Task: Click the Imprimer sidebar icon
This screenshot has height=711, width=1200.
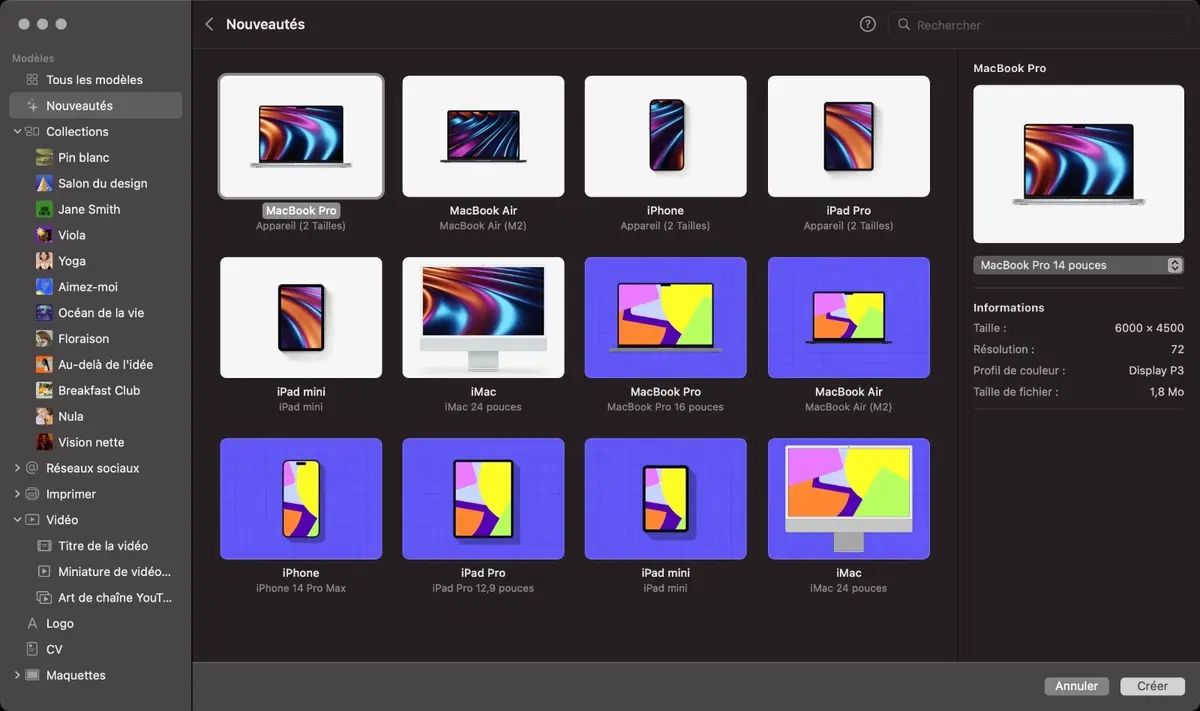Action: [34, 493]
